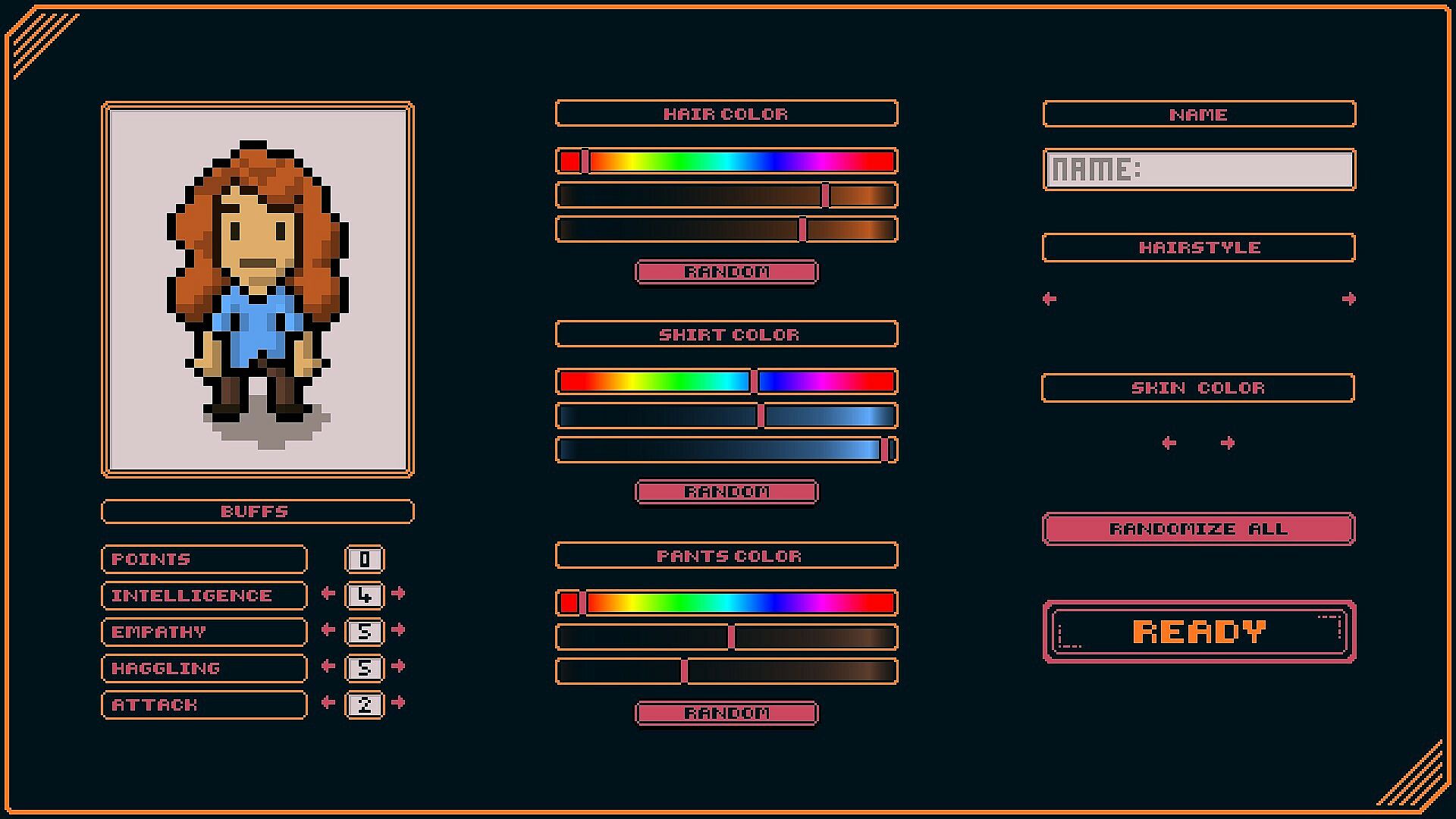
Task: Click the Ready button
Action: [1199, 632]
